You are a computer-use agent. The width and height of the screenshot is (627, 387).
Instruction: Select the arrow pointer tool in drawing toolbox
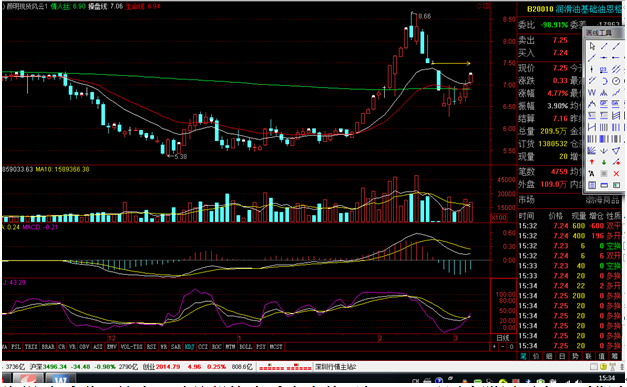point(592,46)
